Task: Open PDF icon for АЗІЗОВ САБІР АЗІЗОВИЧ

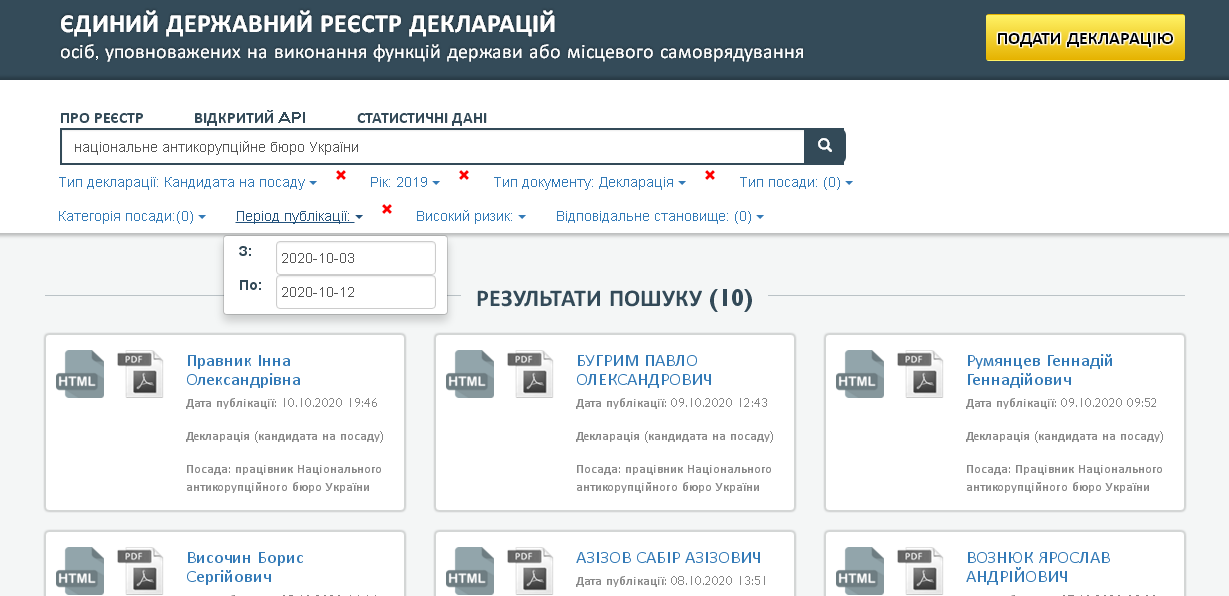Action: (530, 571)
